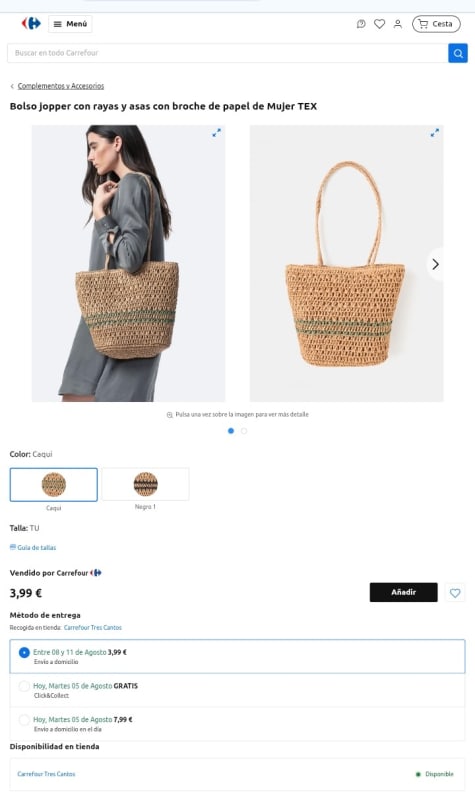Open the user account icon
This screenshot has height=800, width=475.
pos(397,24)
